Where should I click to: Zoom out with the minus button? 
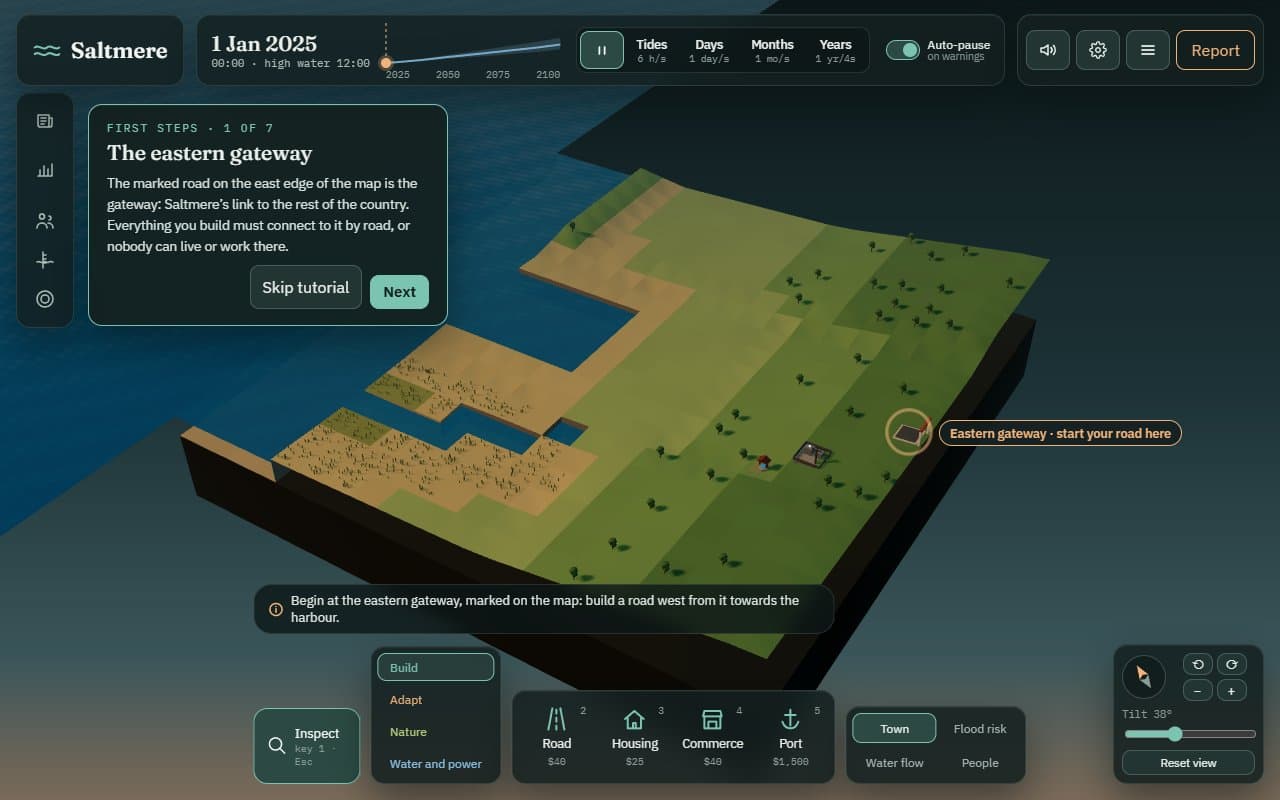click(x=1198, y=691)
